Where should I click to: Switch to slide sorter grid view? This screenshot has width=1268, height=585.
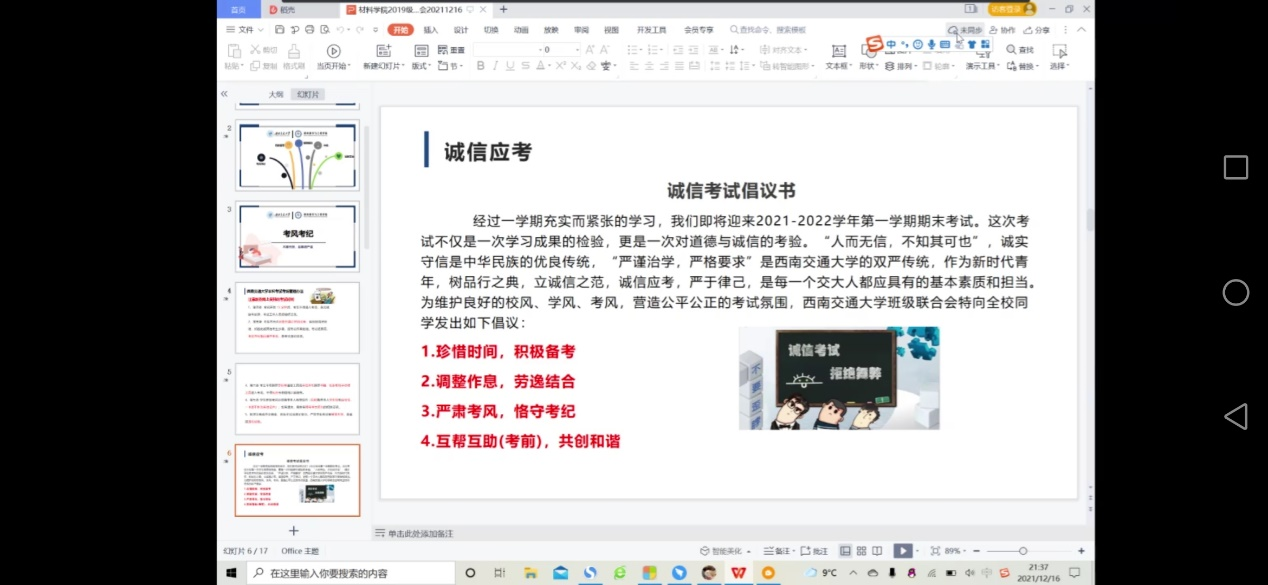click(861, 551)
